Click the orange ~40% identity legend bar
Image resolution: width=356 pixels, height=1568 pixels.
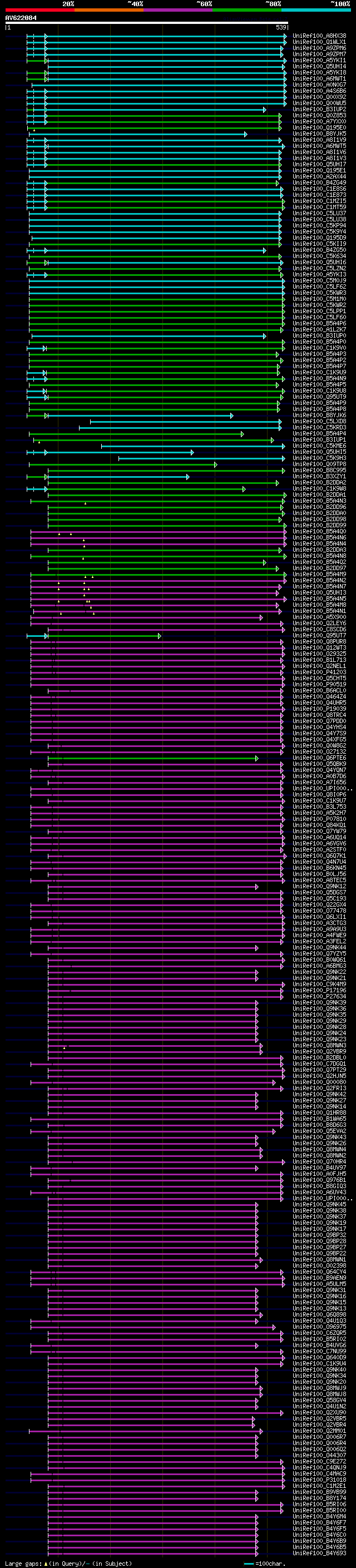(109, 10)
